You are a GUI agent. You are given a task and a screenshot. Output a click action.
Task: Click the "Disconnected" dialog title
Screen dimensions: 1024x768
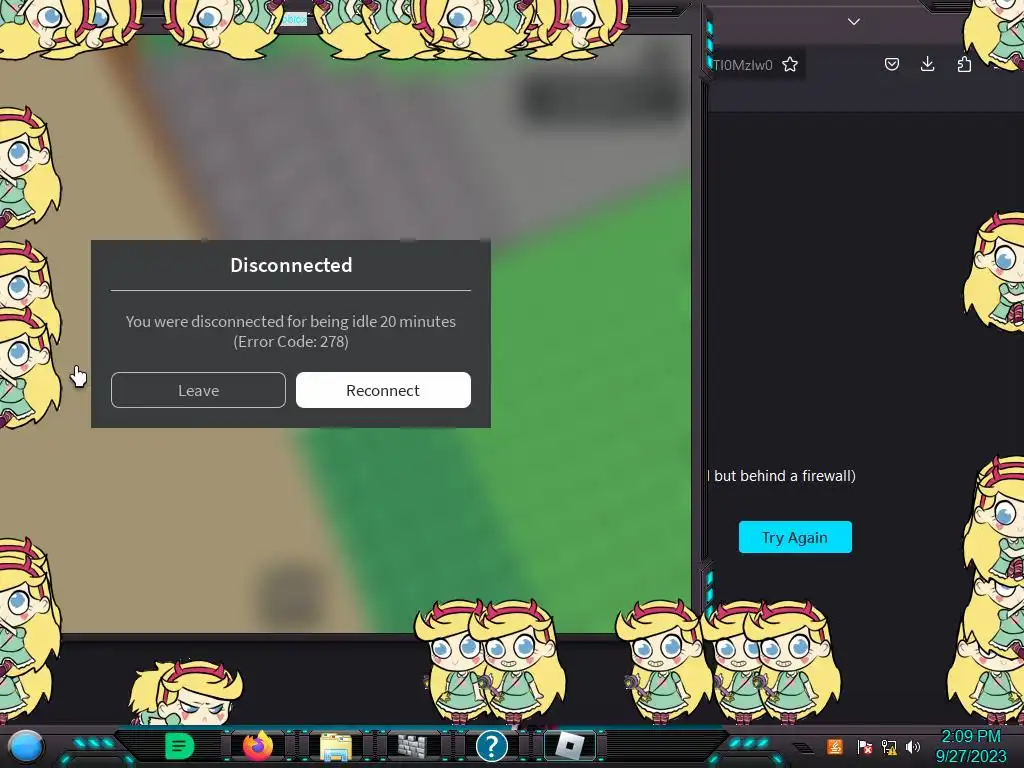point(291,264)
